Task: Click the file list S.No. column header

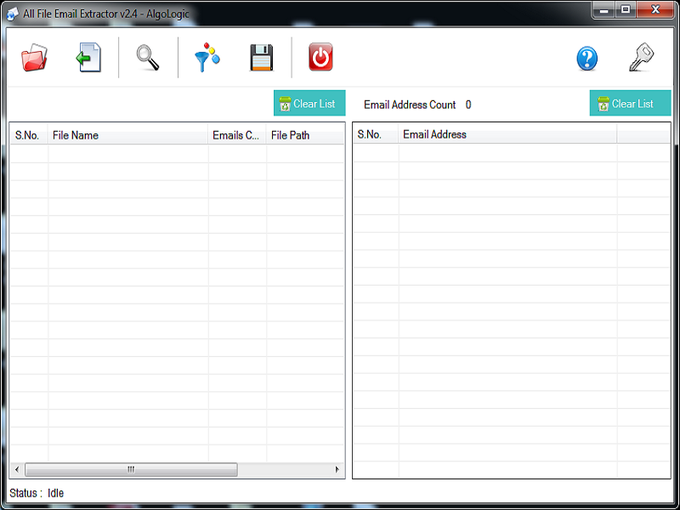Action: [x=29, y=135]
